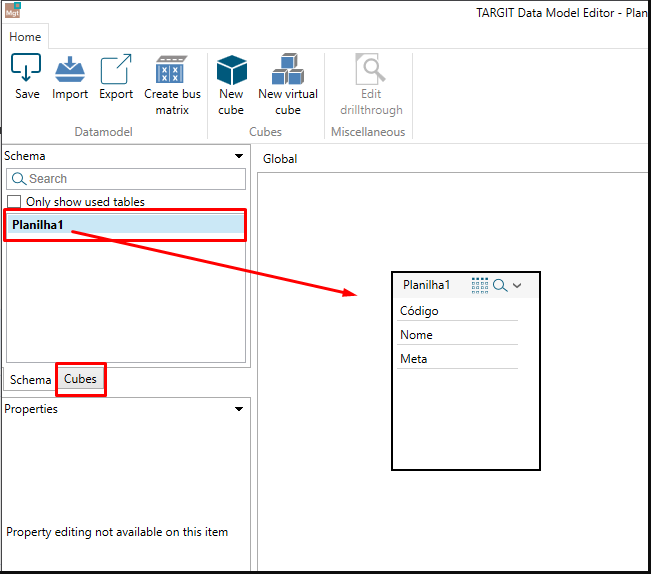Image resolution: width=651 pixels, height=574 pixels.
Task: Select the Meta column
Action: click(457, 359)
